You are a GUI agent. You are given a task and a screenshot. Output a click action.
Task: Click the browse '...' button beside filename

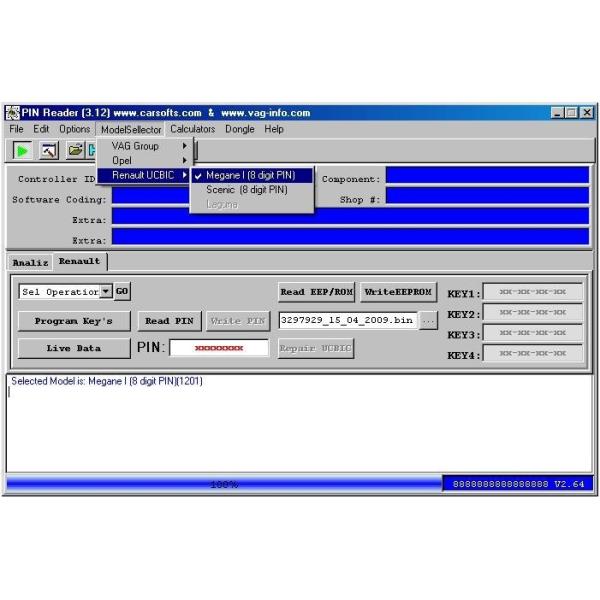click(x=428, y=321)
